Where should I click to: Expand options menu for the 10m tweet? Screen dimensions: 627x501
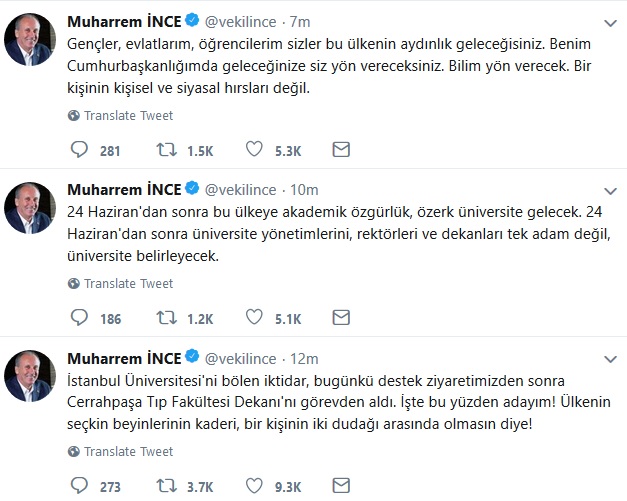tap(610, 189)
